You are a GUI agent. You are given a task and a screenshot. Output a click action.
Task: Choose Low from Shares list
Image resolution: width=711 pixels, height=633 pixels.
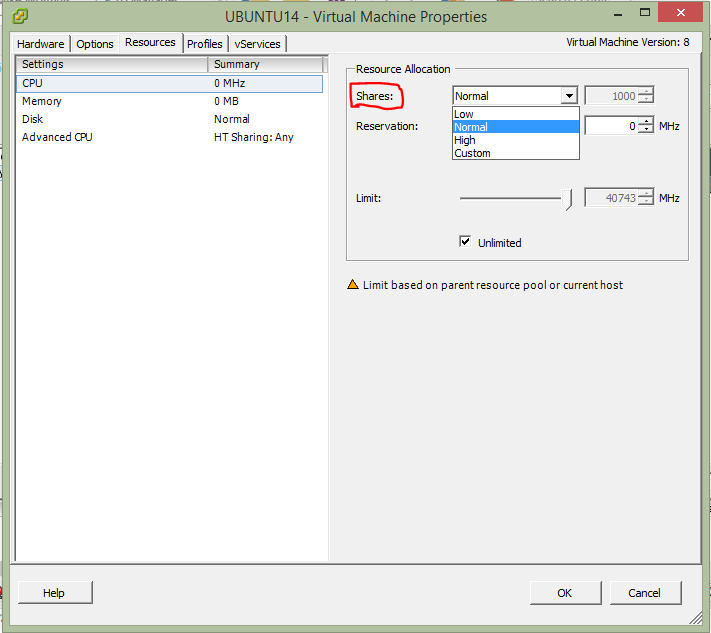point(464,114)
